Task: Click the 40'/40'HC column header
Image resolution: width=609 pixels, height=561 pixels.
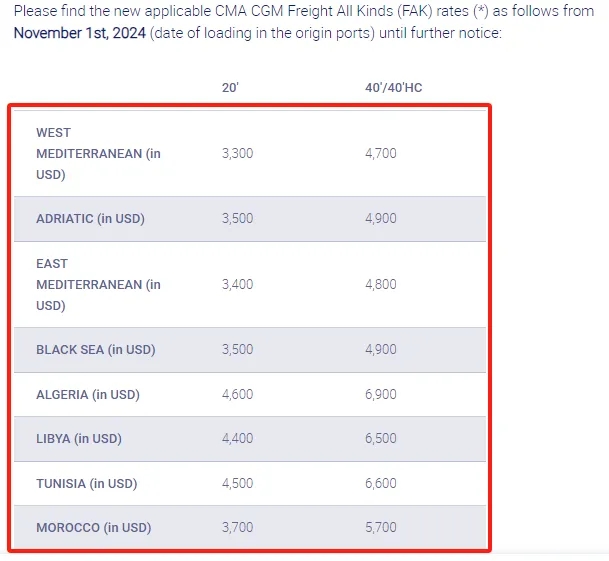Action: (x=393, y=88)
